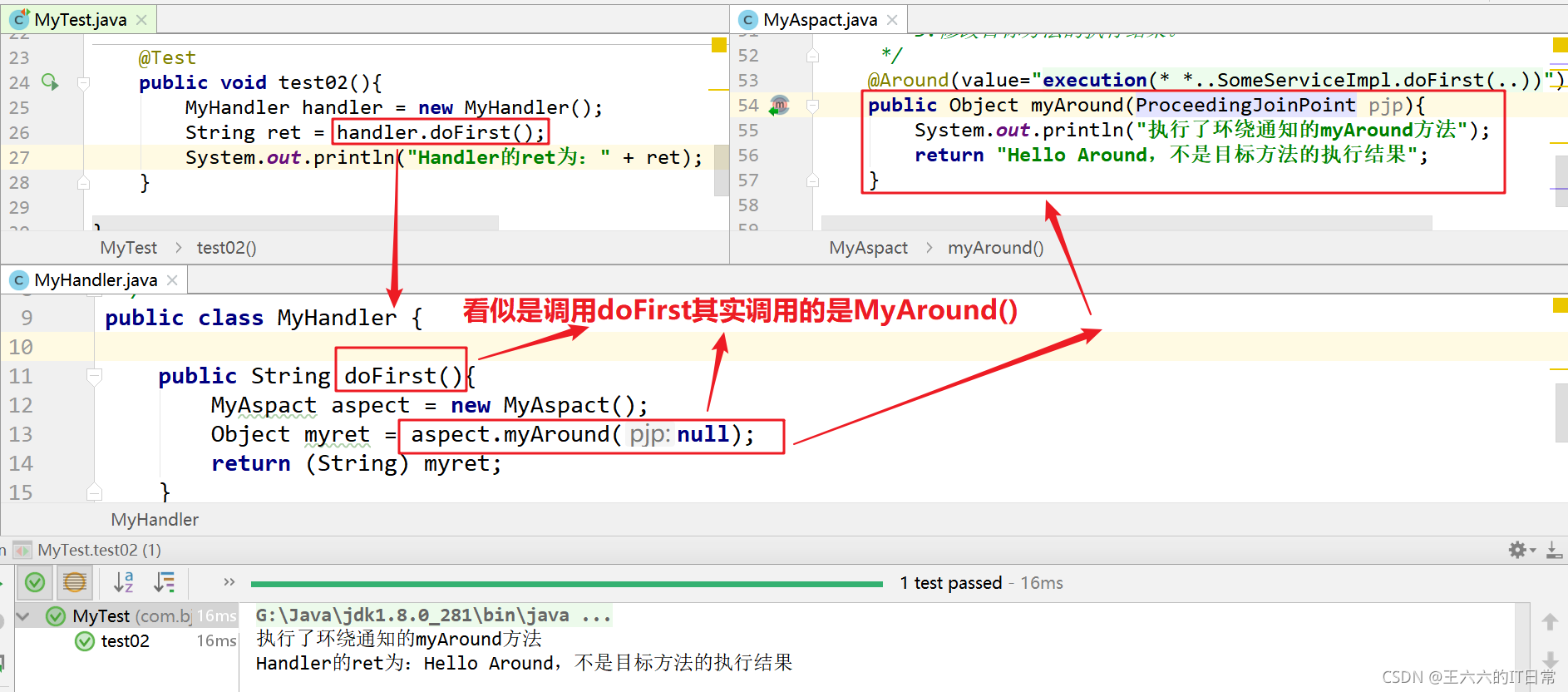The image size is (1568, 692).
Task: Collapse the comment fold marker at line 52
Action: click(812, 55)
